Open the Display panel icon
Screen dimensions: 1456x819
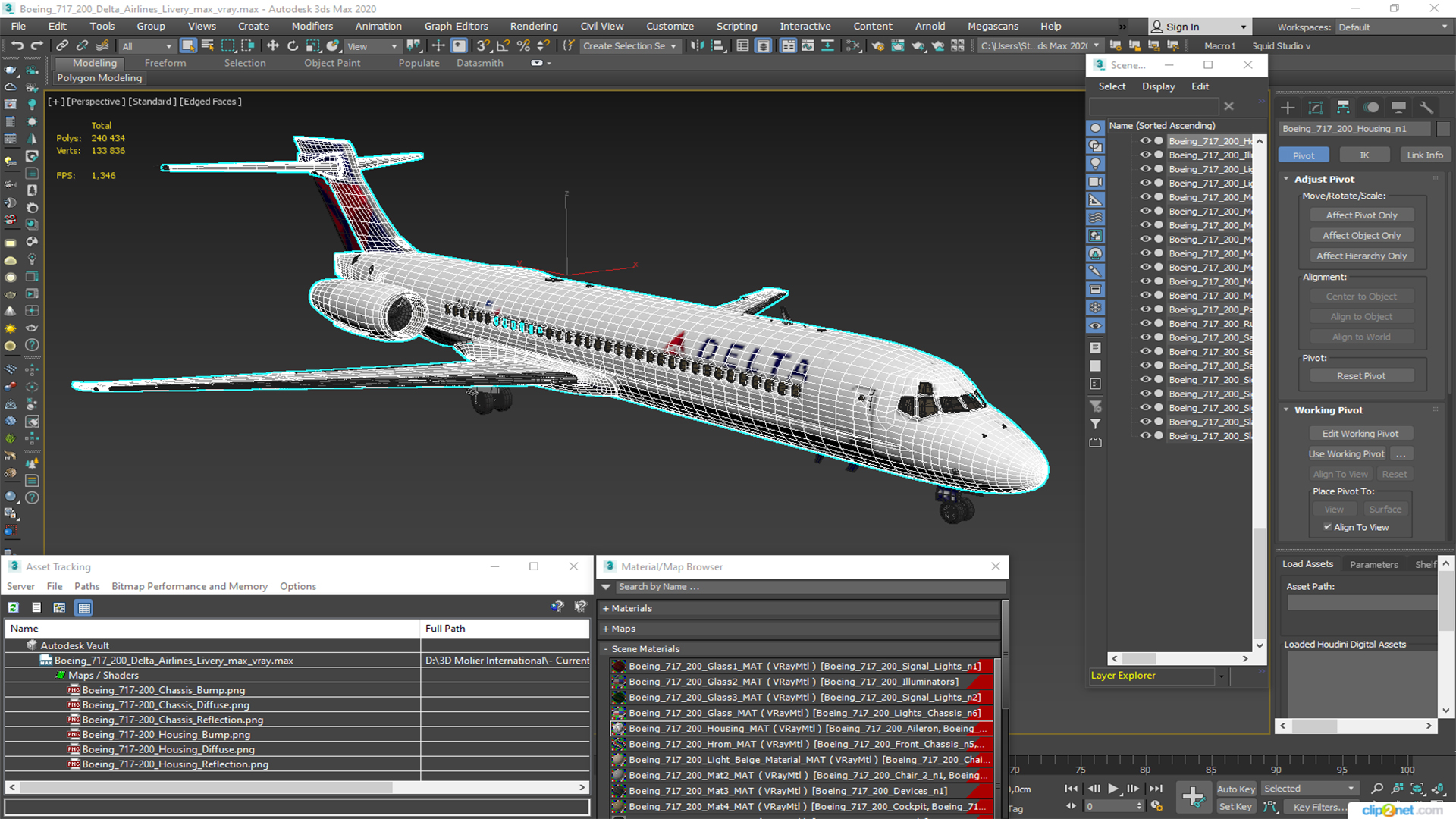point(1398,107)
